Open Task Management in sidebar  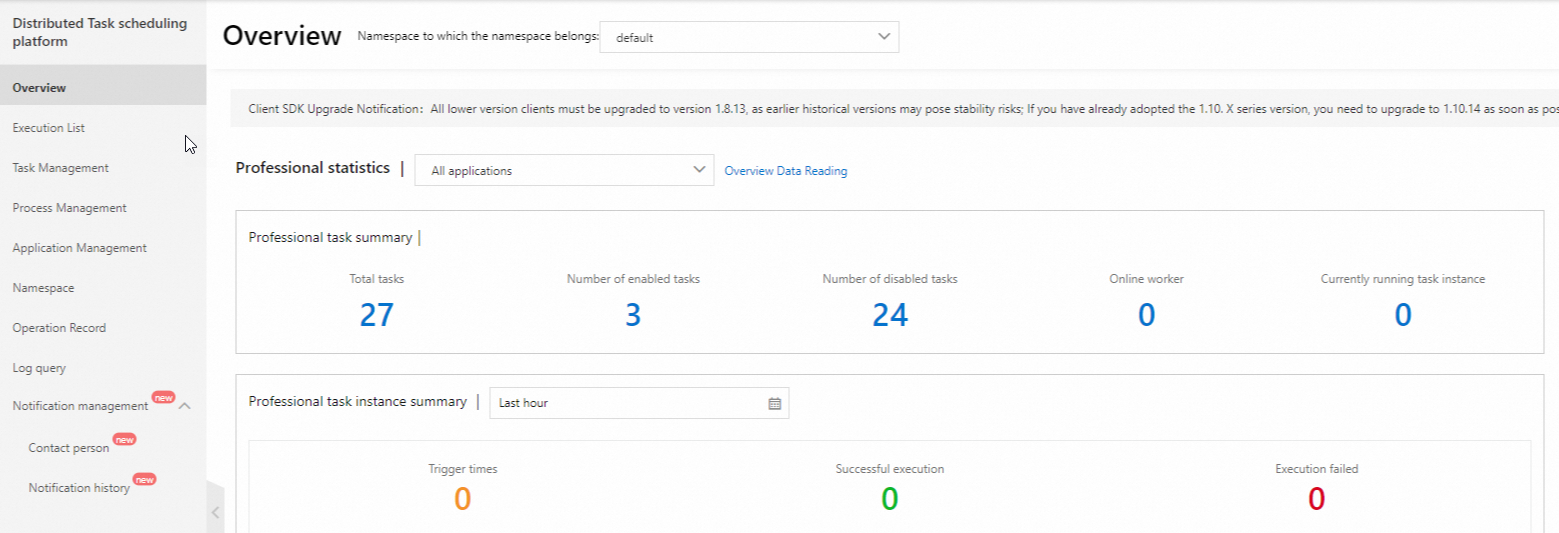tap(61, 168)
